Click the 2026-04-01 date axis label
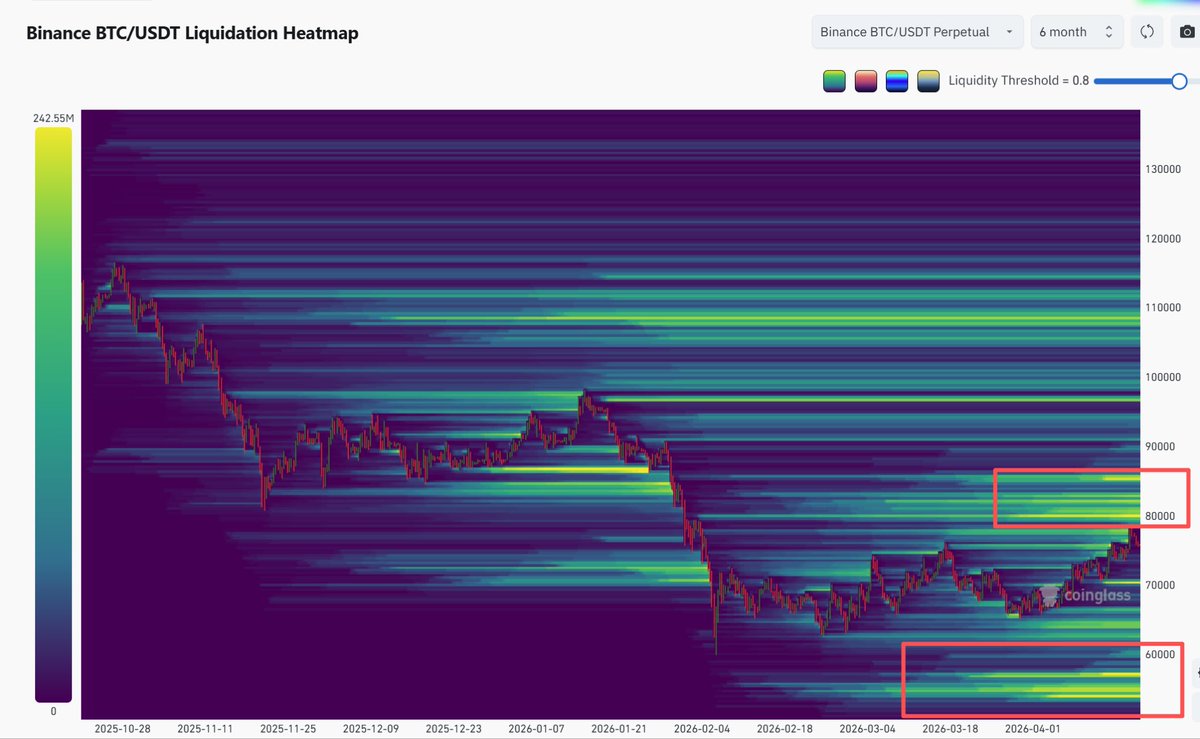This screenshot has width=1200, height=739. pos(1034,729)
